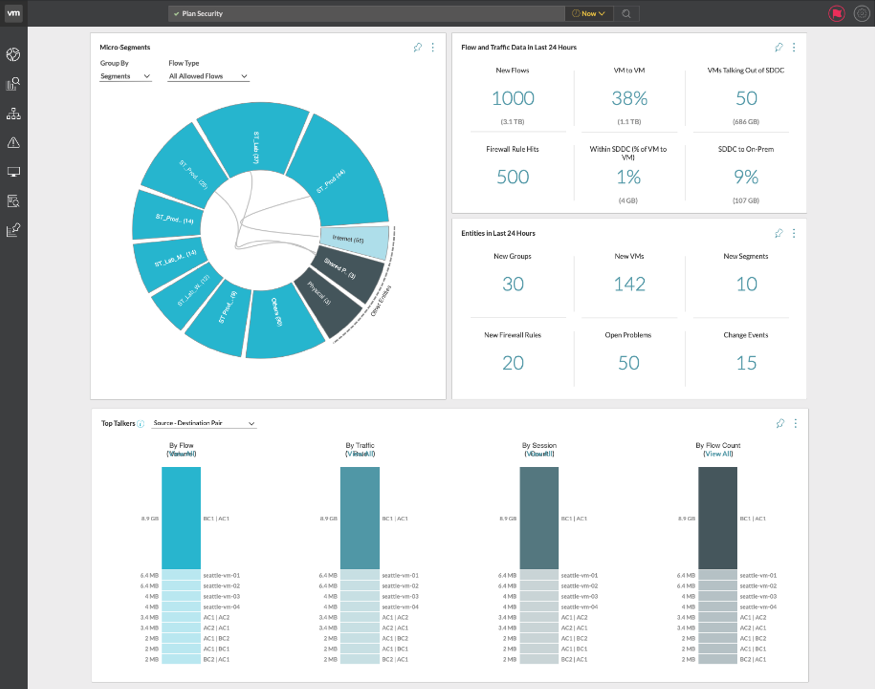Select the Internet segment in the donut chart
Viewport: 875px width, 689px height.
click(x=355, y=241)
